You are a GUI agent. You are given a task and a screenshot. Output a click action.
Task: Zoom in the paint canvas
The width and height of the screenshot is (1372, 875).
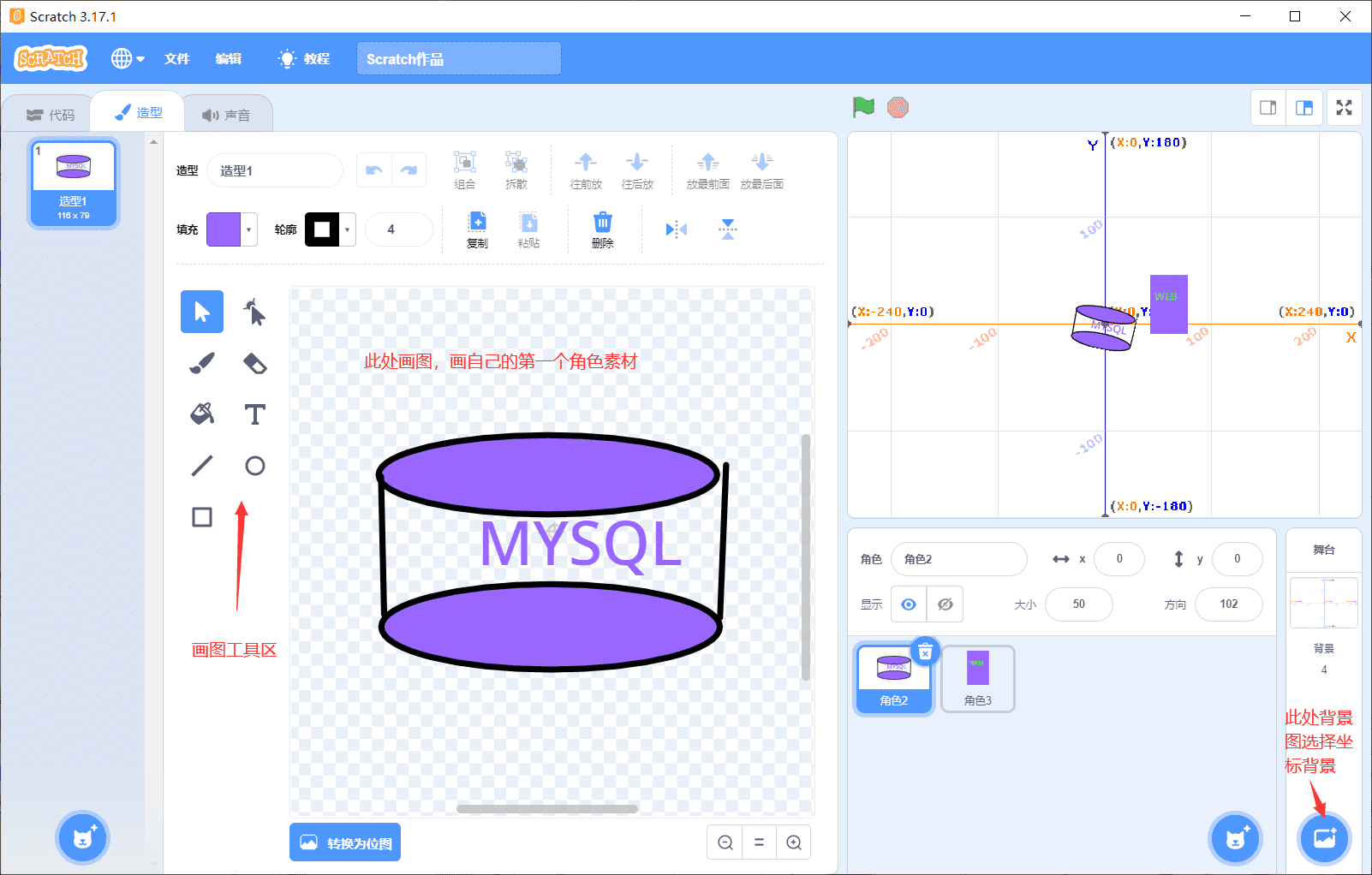click(x=794, y=842)
